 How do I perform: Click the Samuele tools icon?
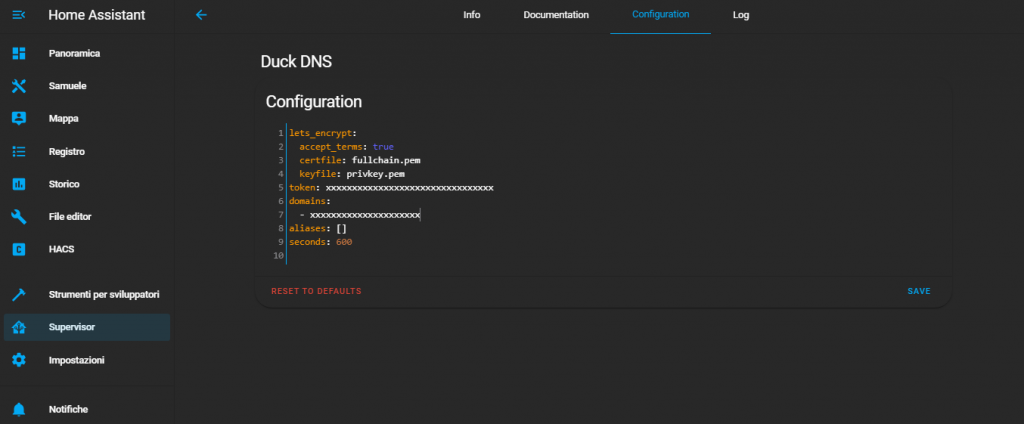(19, 86)
